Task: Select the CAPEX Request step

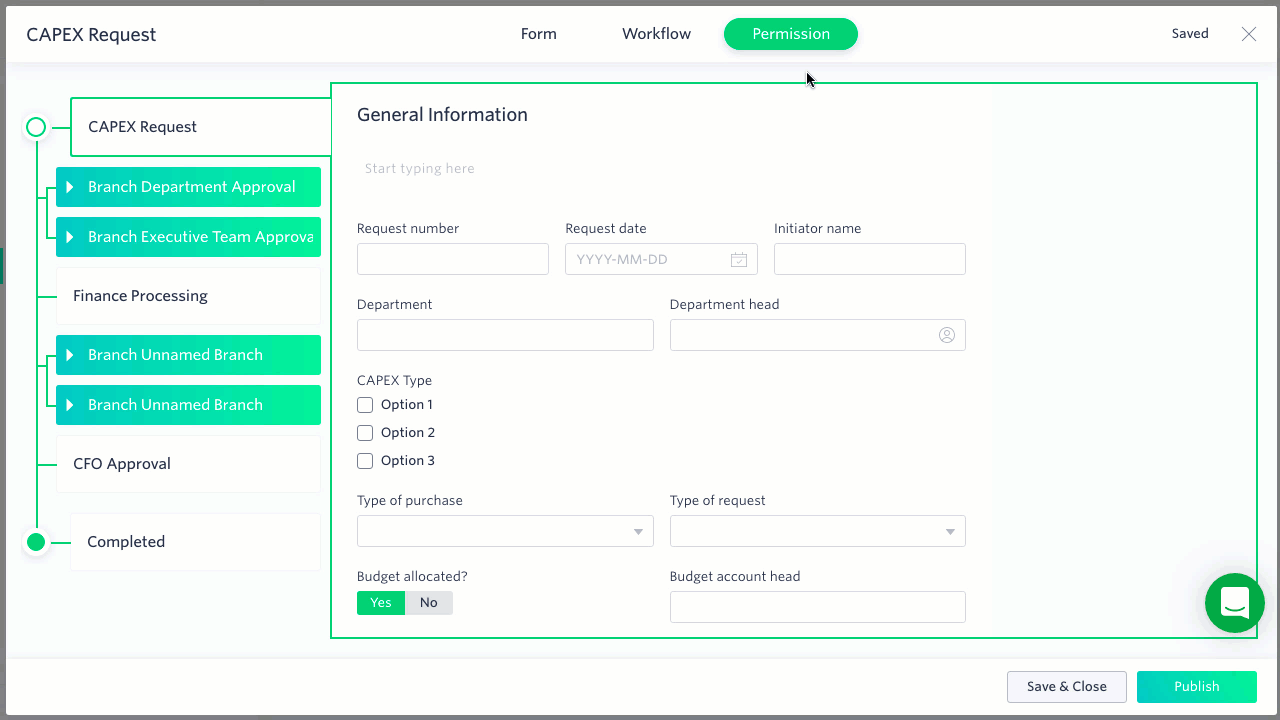Action: [x=200, y=127]
